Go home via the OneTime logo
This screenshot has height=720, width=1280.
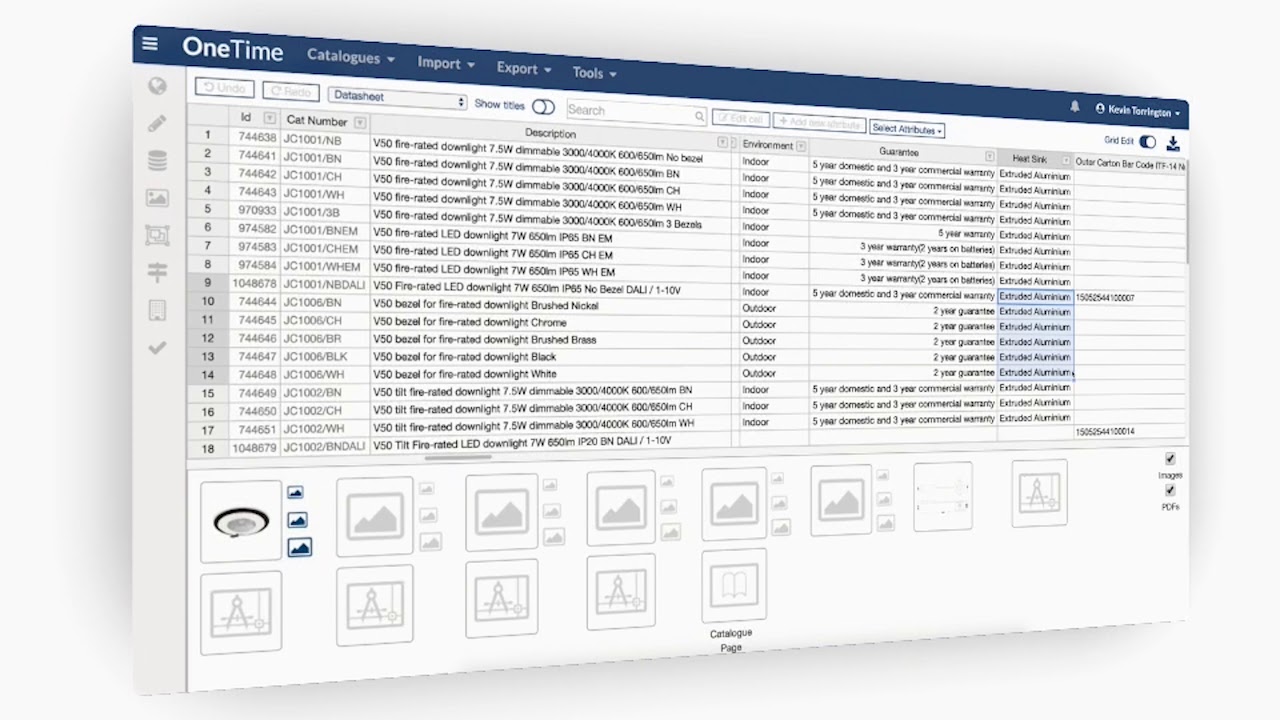click(x=233, y=49)
